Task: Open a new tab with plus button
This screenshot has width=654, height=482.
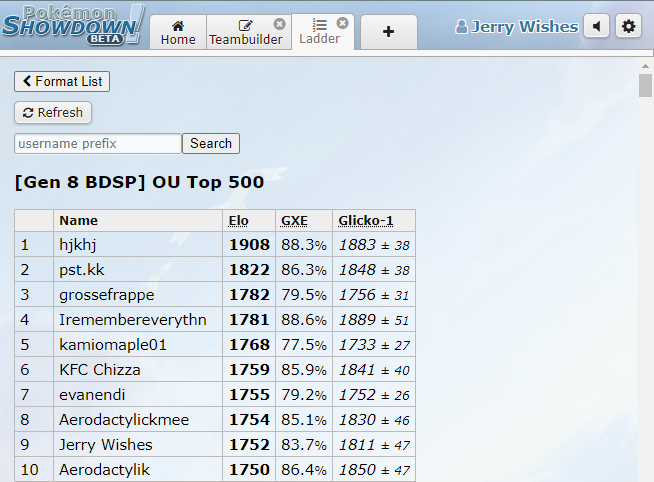Action: (x=388, y=32)
